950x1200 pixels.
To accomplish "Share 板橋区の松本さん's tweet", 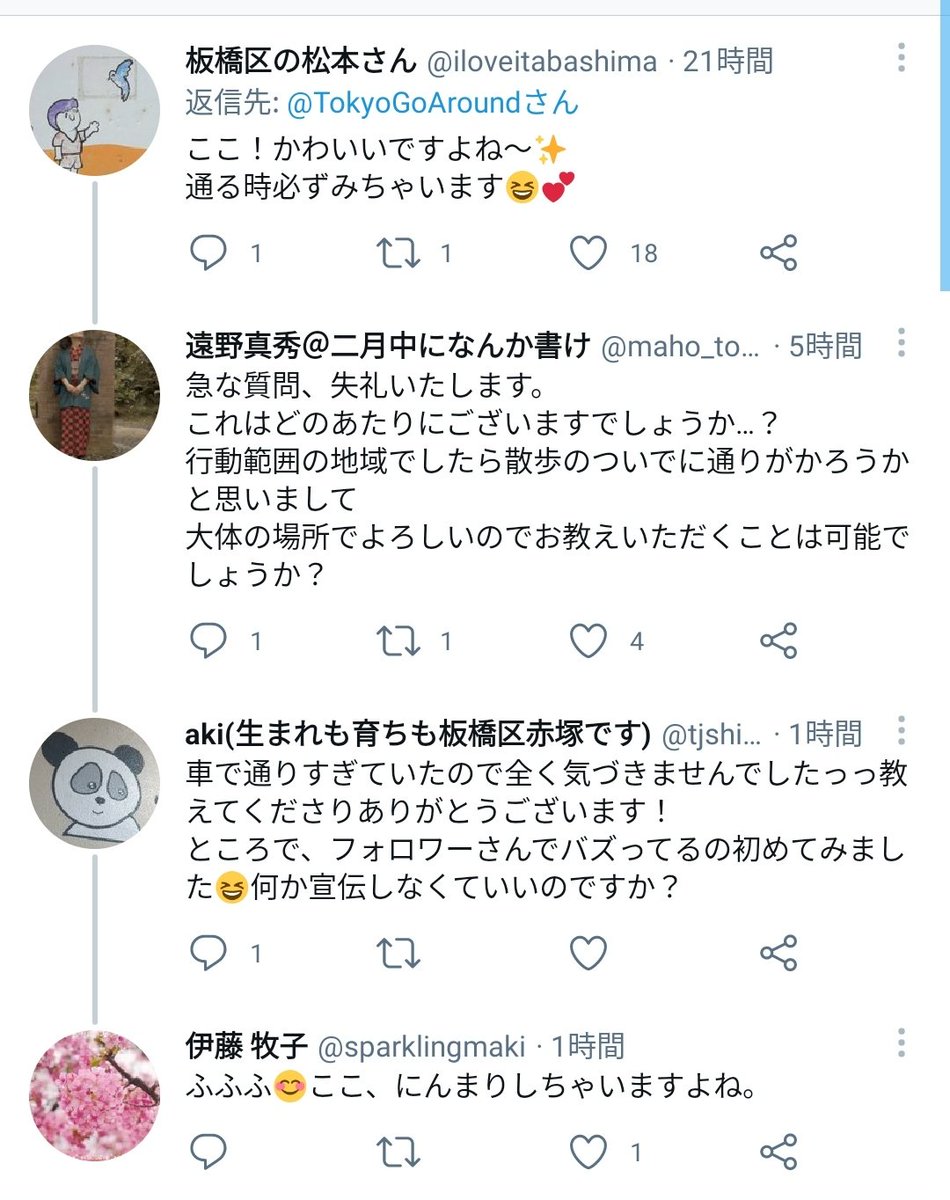I will 779,254.
